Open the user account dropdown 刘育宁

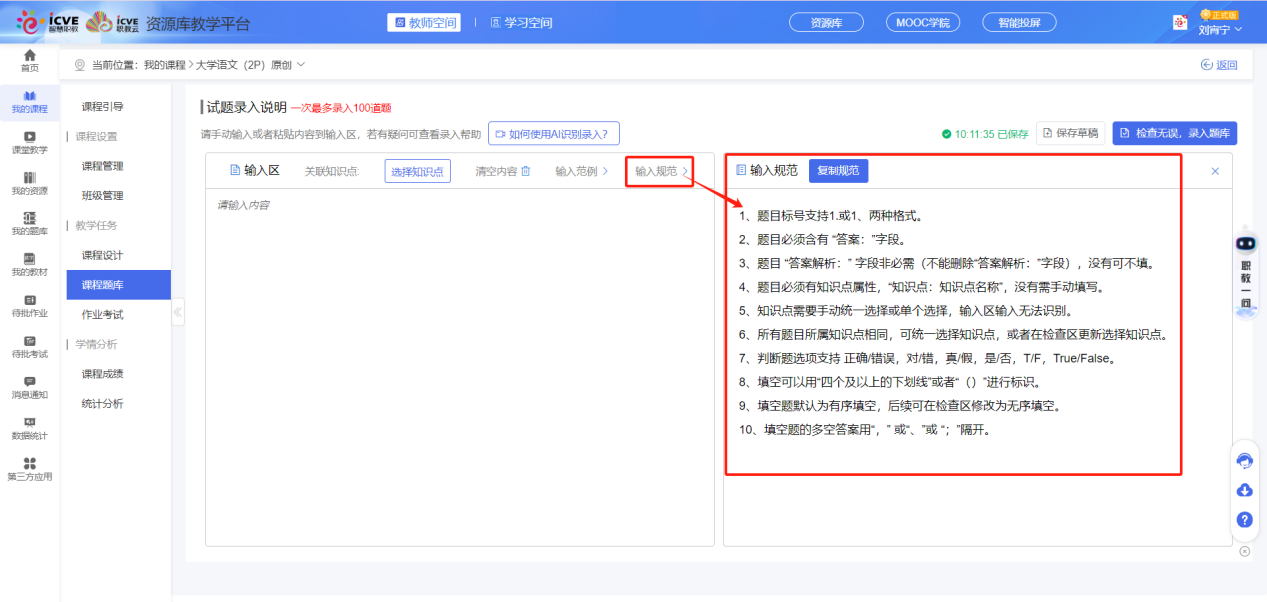pyautogui.click(x=1220, y=30)
